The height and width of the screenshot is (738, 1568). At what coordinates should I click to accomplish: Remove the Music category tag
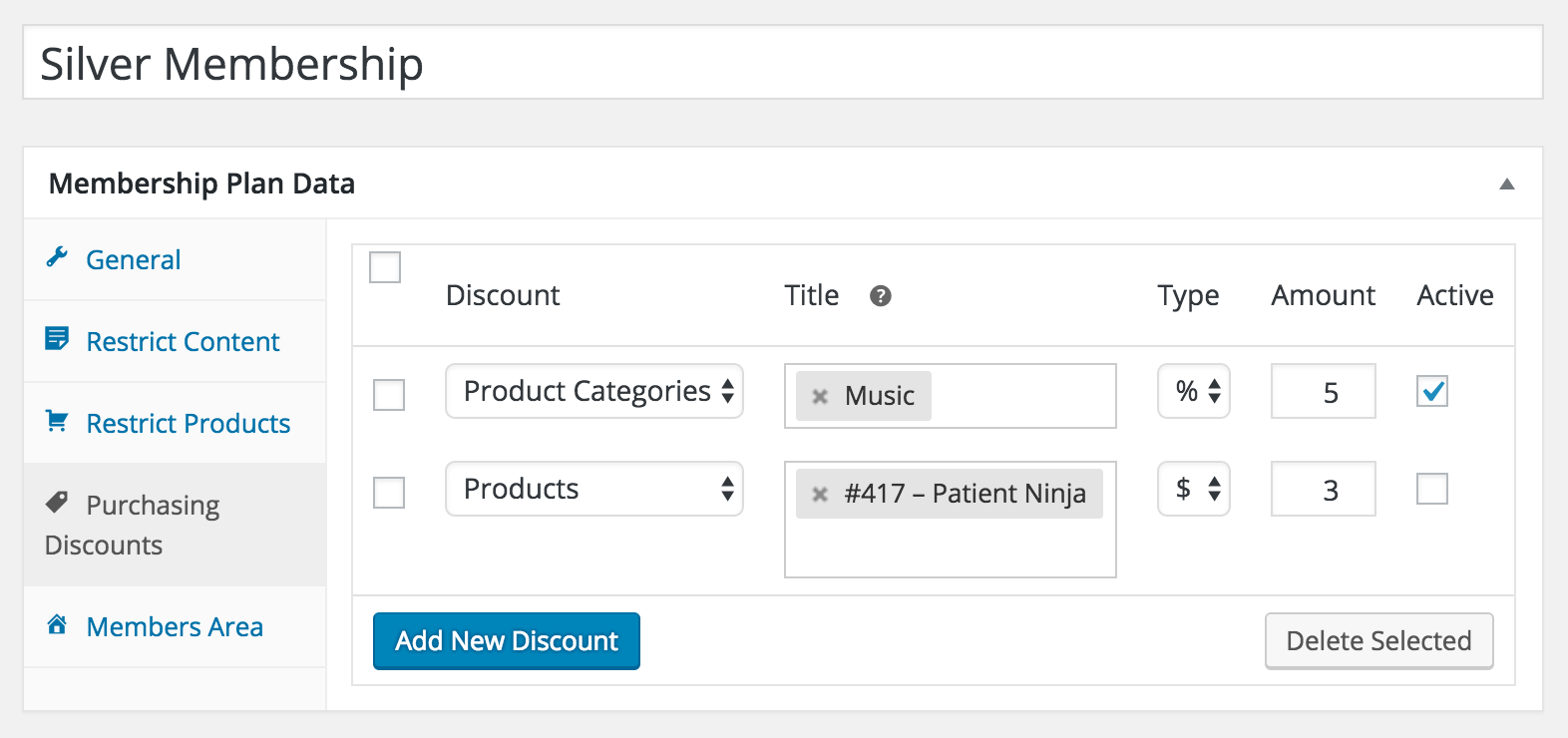[x=820, y=396]
